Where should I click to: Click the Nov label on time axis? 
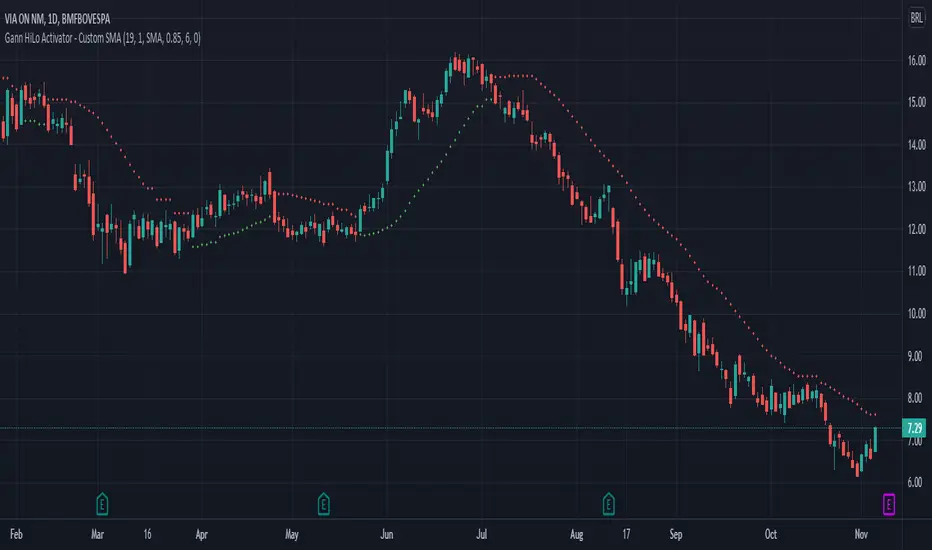861,534
